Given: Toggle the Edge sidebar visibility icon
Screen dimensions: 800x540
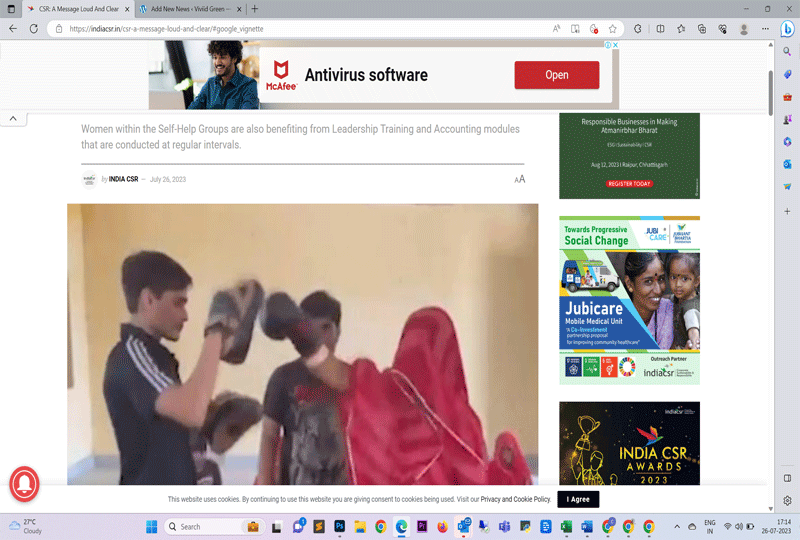Looking at the screenshot, I should (x=787, y=478).
